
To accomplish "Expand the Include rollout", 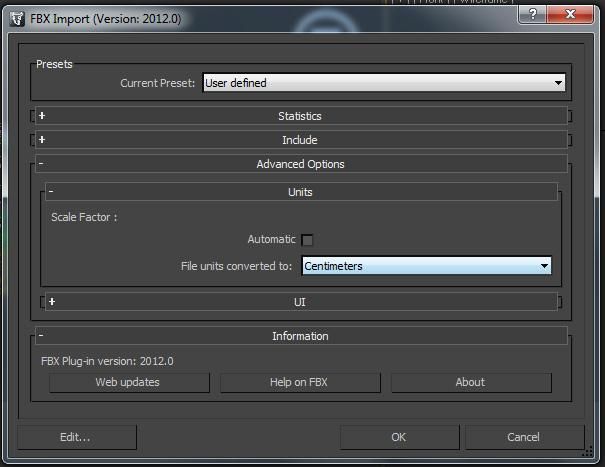I will [301, 140].
